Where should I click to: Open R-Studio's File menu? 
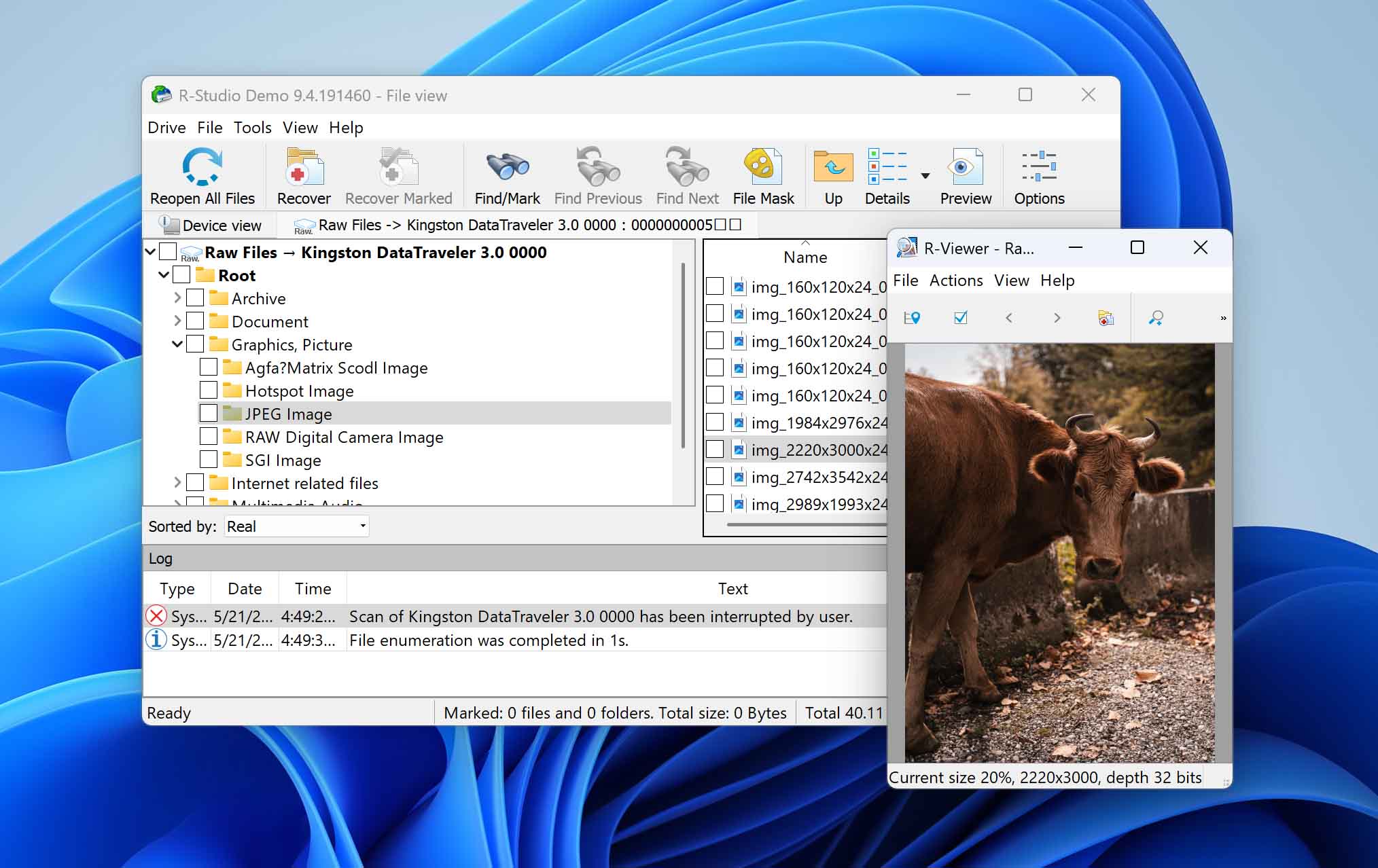(x=210, y=128)
